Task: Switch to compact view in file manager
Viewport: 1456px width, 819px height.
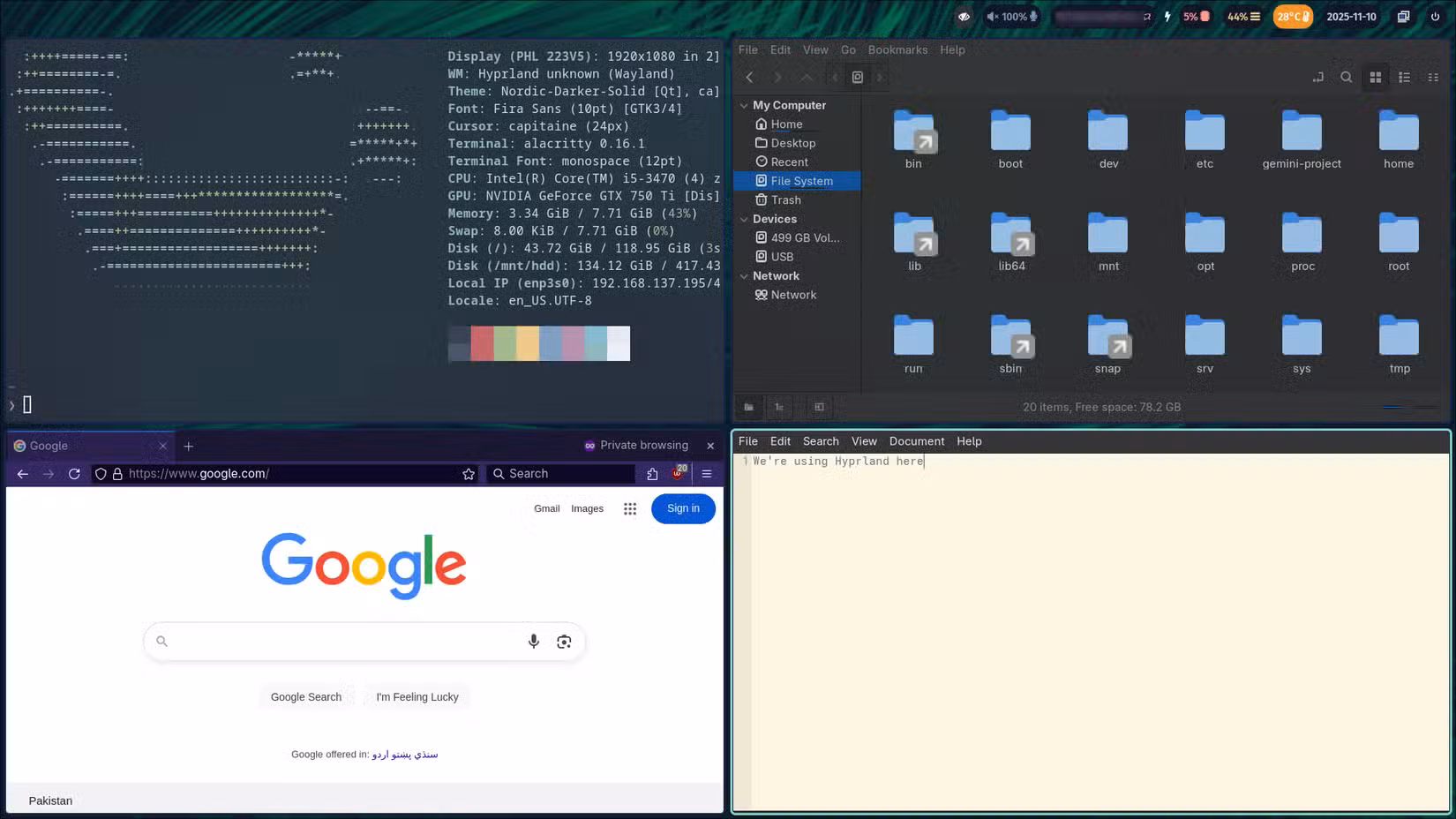Action: (1433, 77)
